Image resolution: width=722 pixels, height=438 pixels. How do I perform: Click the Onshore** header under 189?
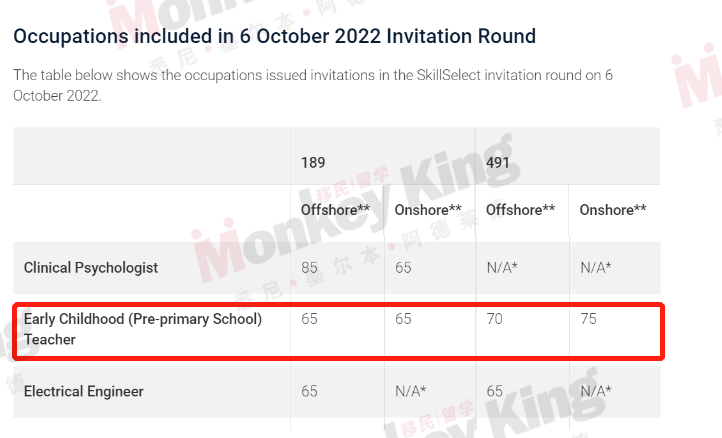click(x=428, y=210)
